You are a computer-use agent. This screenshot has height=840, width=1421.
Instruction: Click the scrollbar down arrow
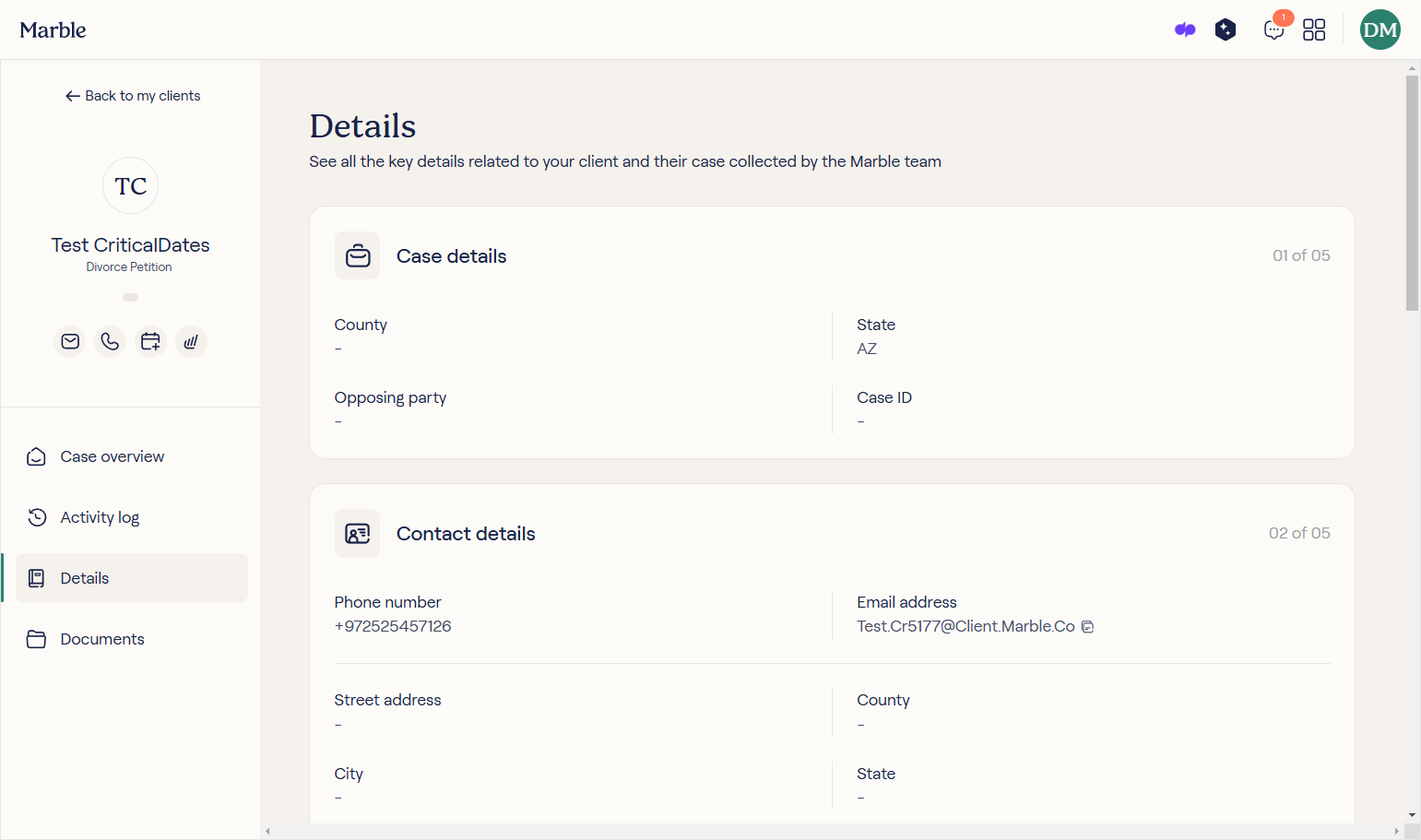pyautogui.click(x=1413, y=816)
